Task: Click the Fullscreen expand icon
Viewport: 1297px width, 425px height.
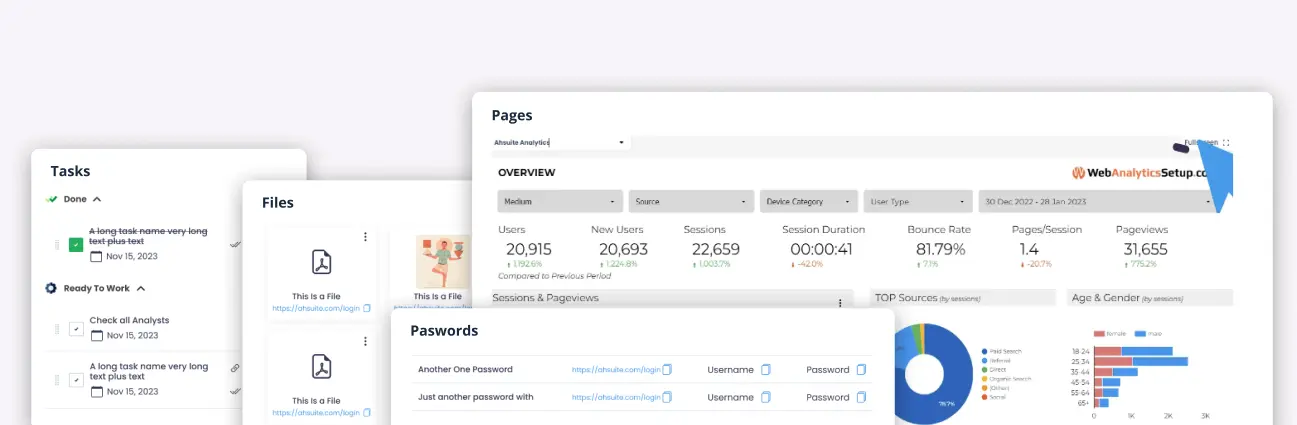Action: [1226, 143]
